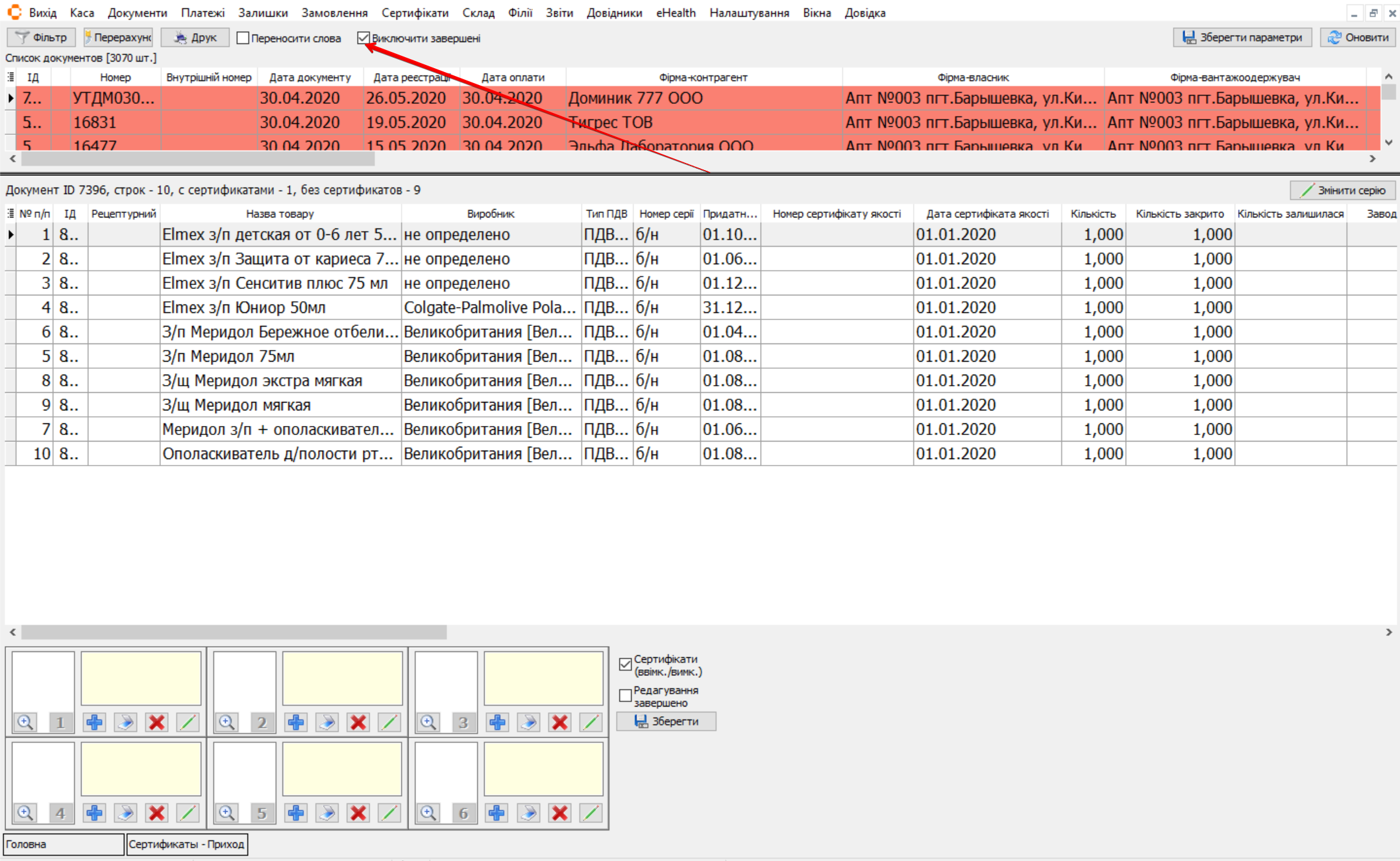This screenshot has width=1400, height=861.
Task: Click the 'Зберегти параметри' button
Action: [x=1242, y=38]
